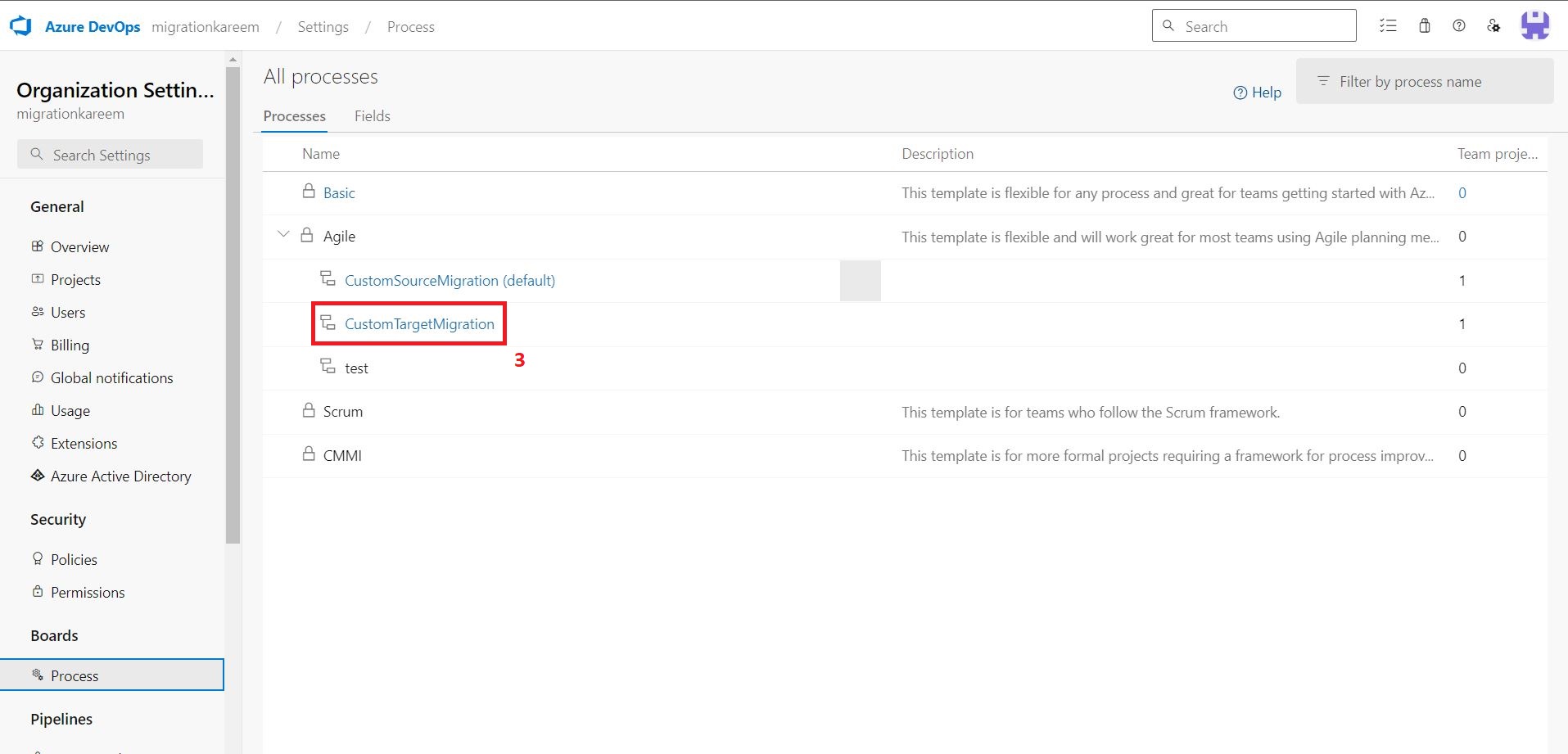
Task: Click the Azure DevOps logo icon
Action: [x=20, y=25]
